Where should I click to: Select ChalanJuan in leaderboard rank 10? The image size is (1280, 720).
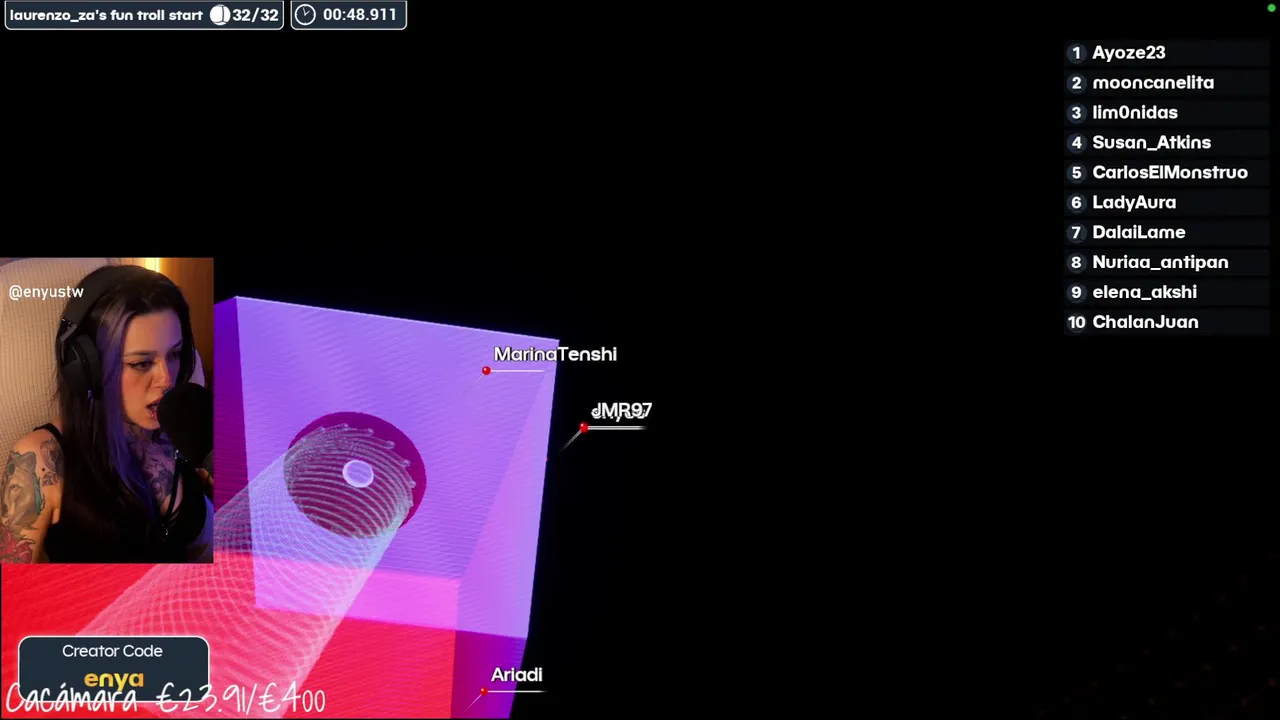tap(1167, 323)
